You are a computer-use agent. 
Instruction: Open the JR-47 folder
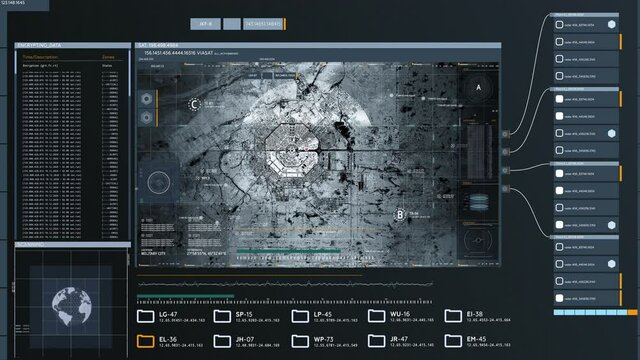[376, 341]
